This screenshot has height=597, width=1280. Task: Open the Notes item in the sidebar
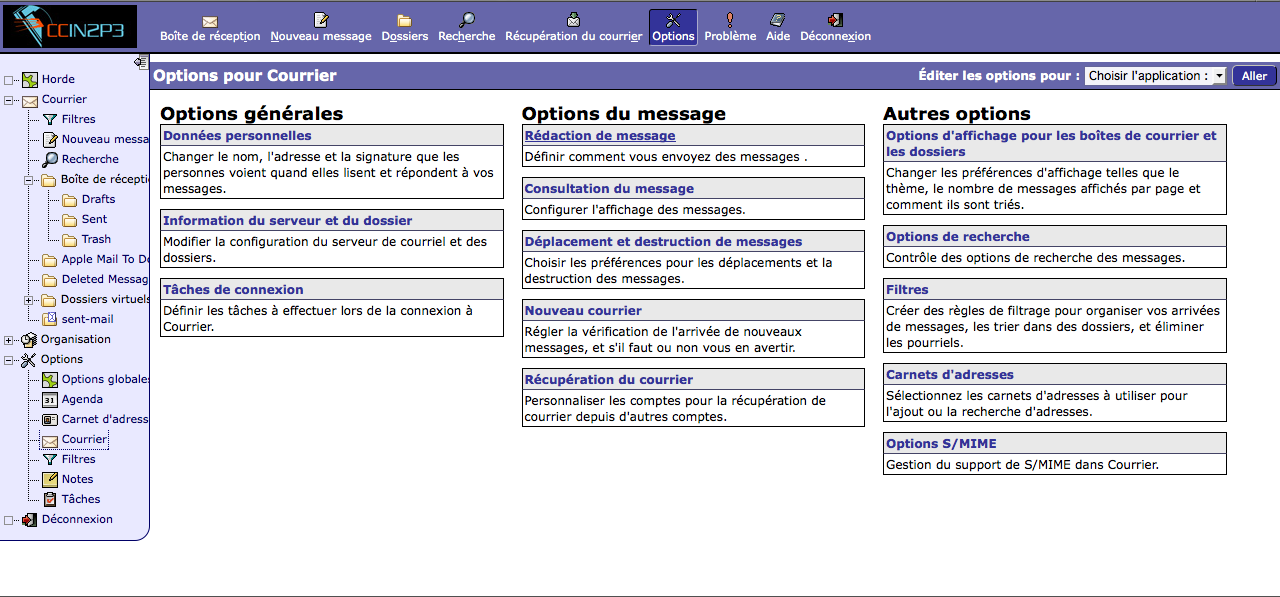[77, 479]
